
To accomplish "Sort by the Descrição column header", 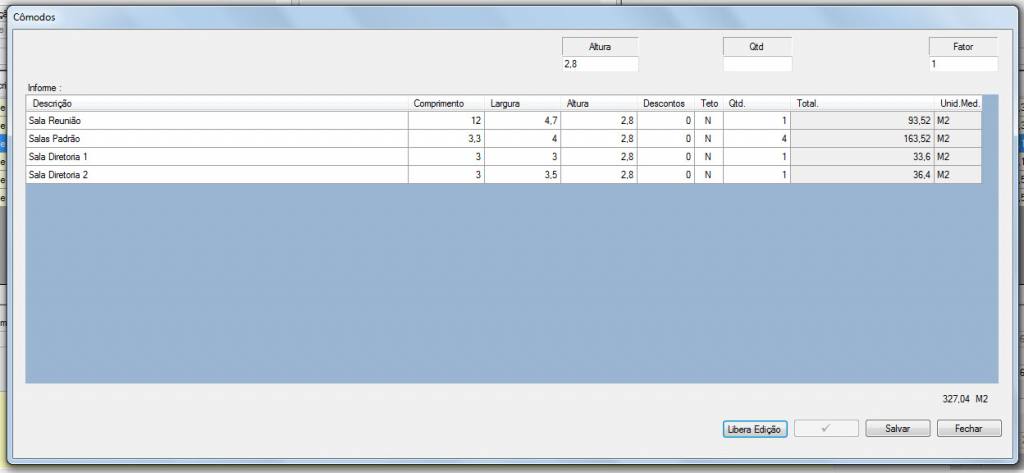I will [217, 103].
